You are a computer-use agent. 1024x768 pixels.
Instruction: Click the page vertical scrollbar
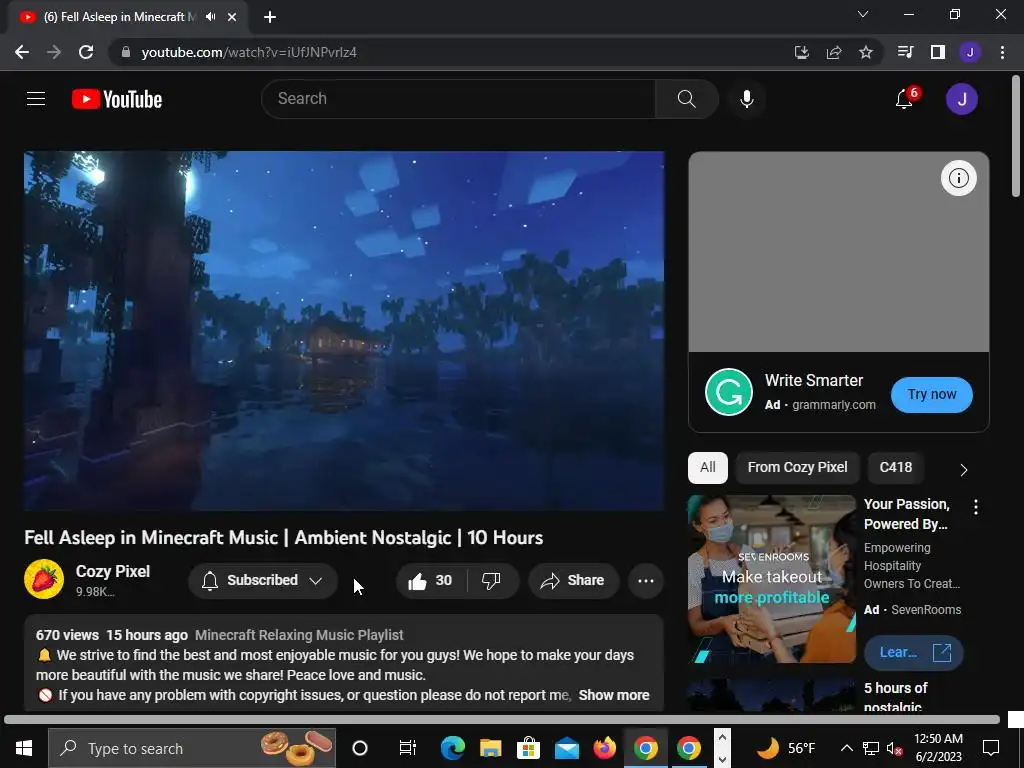click(x=1016, y=136)
